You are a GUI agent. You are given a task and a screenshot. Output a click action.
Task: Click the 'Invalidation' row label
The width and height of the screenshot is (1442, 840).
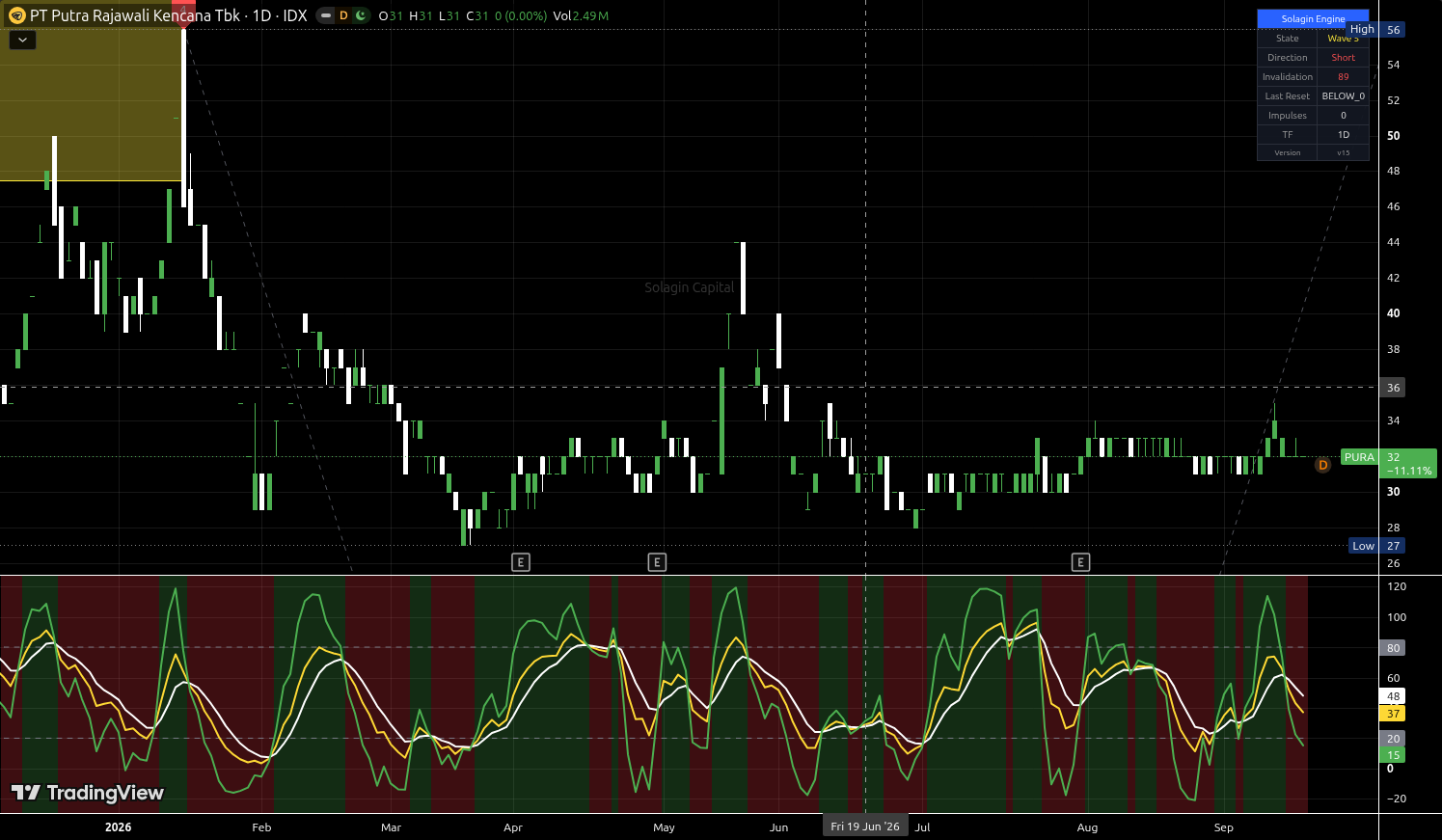click(1288, 77)
